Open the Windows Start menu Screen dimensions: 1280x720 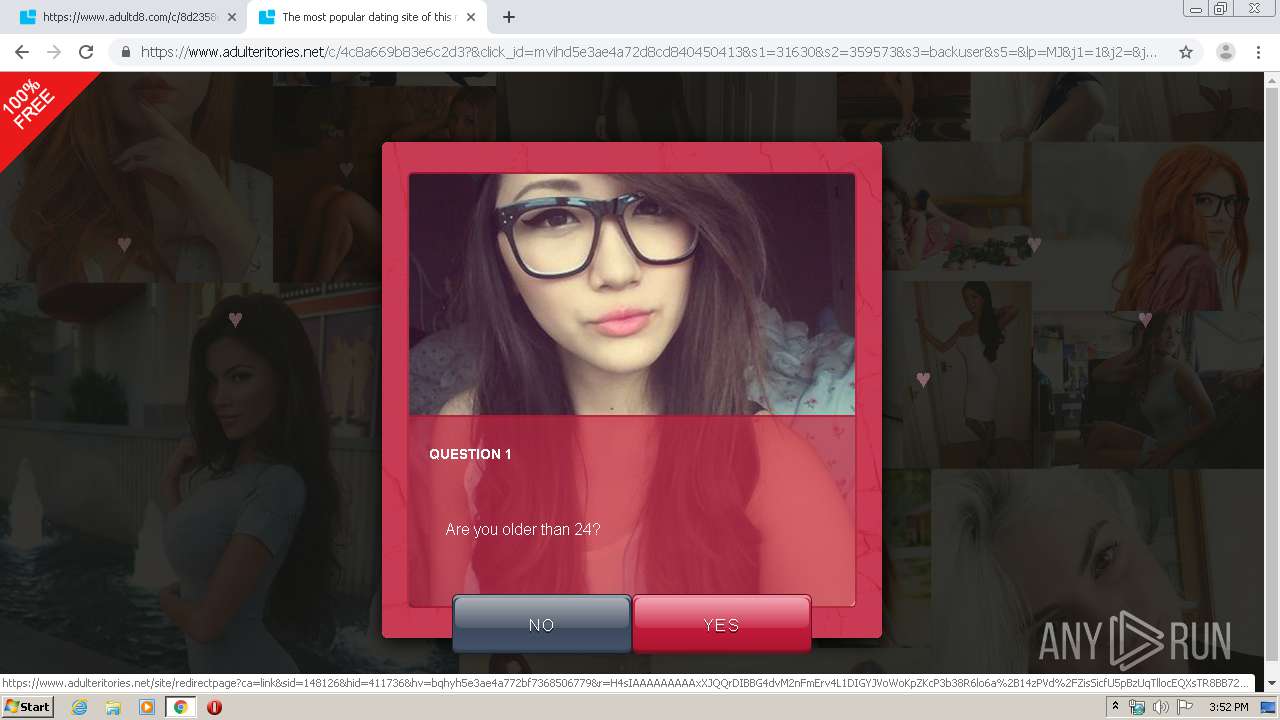(x=27, y=707)
